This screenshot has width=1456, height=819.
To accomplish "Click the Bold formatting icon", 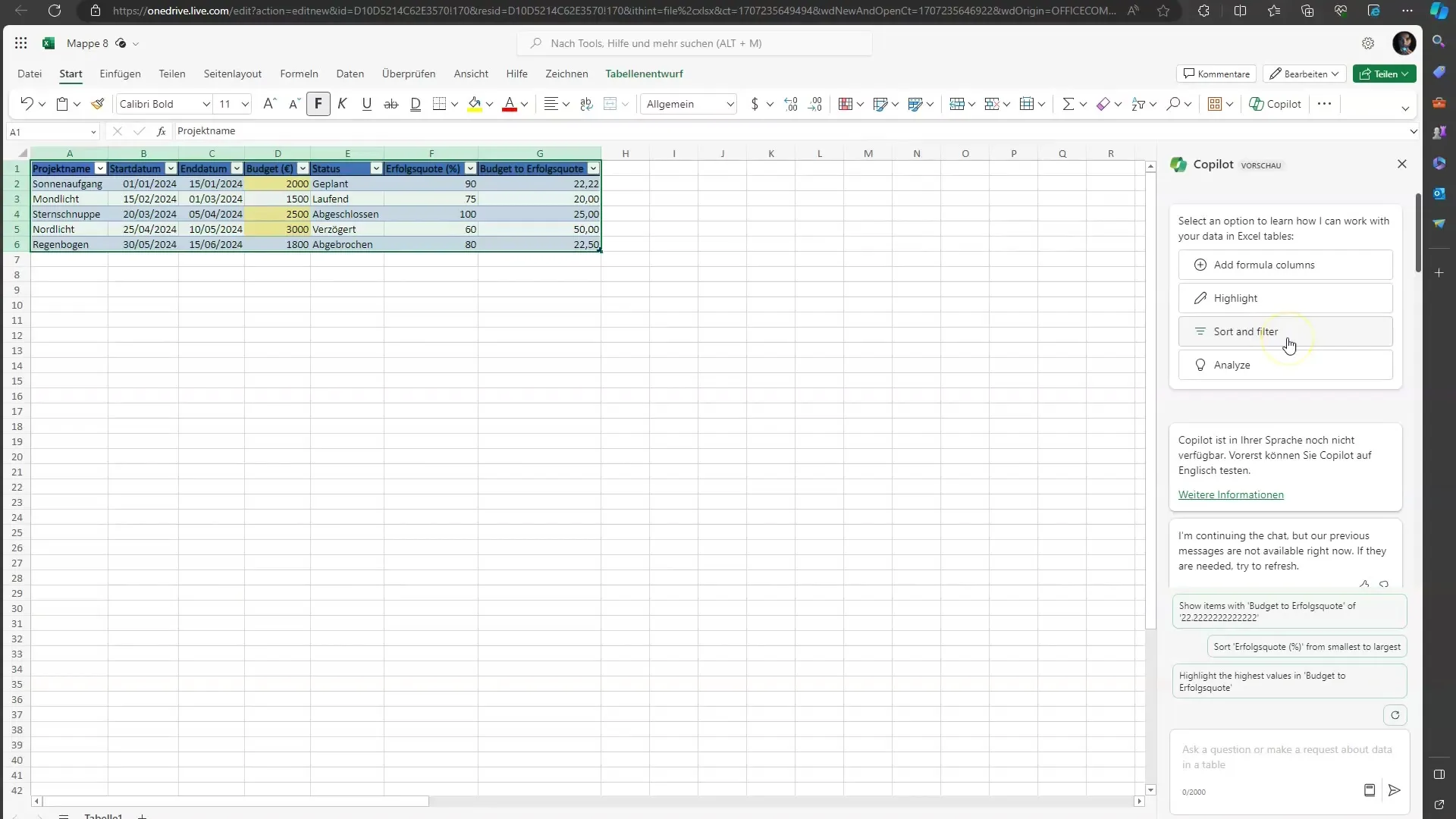I will pos(318,104).
